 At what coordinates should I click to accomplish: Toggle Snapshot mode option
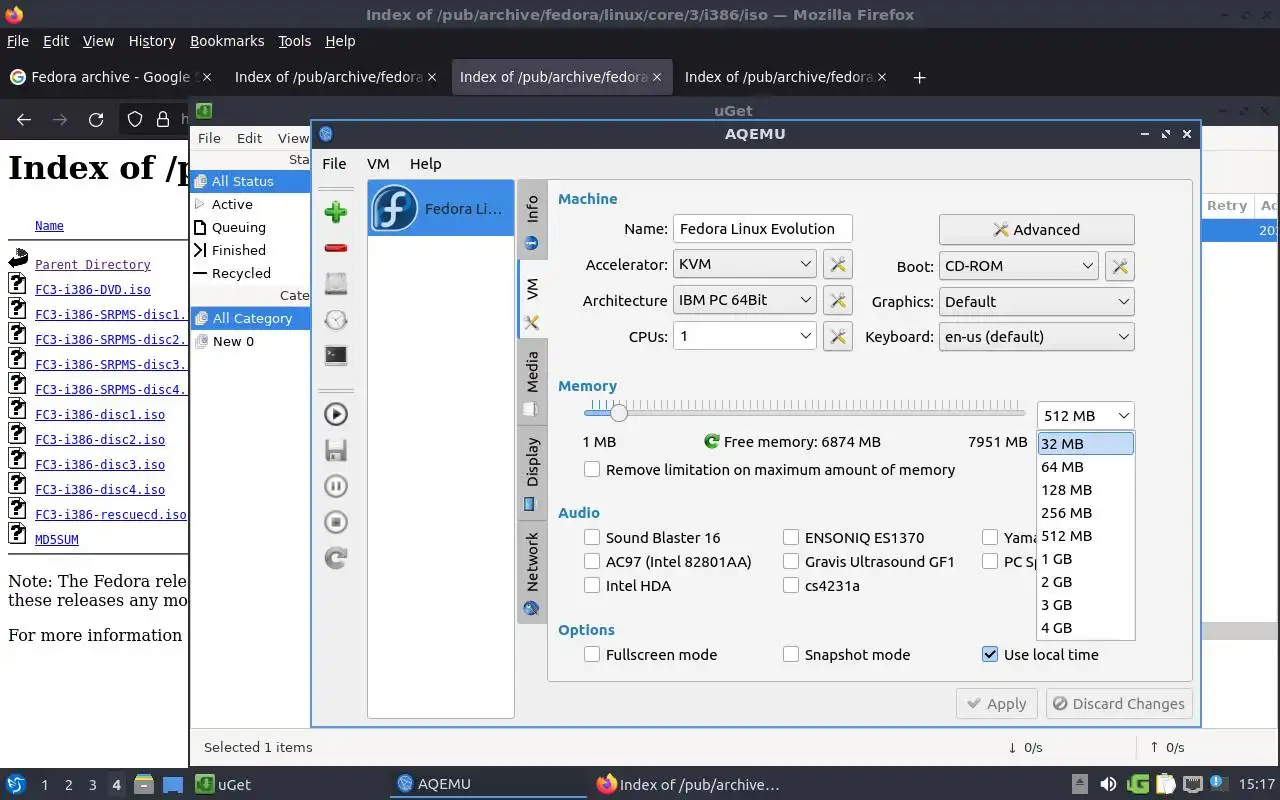click(x=791, y=654)
